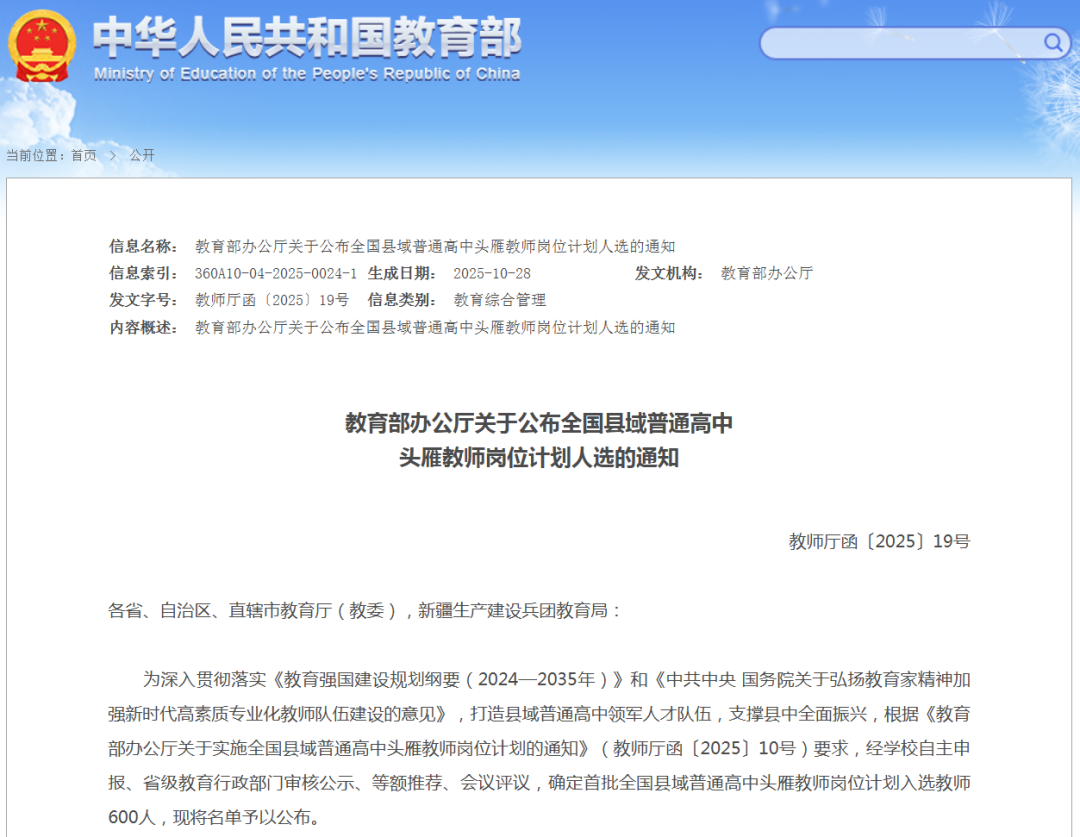
Task: Click index number 360A10-04-2025-0024-1
Action: pos(275,273)
